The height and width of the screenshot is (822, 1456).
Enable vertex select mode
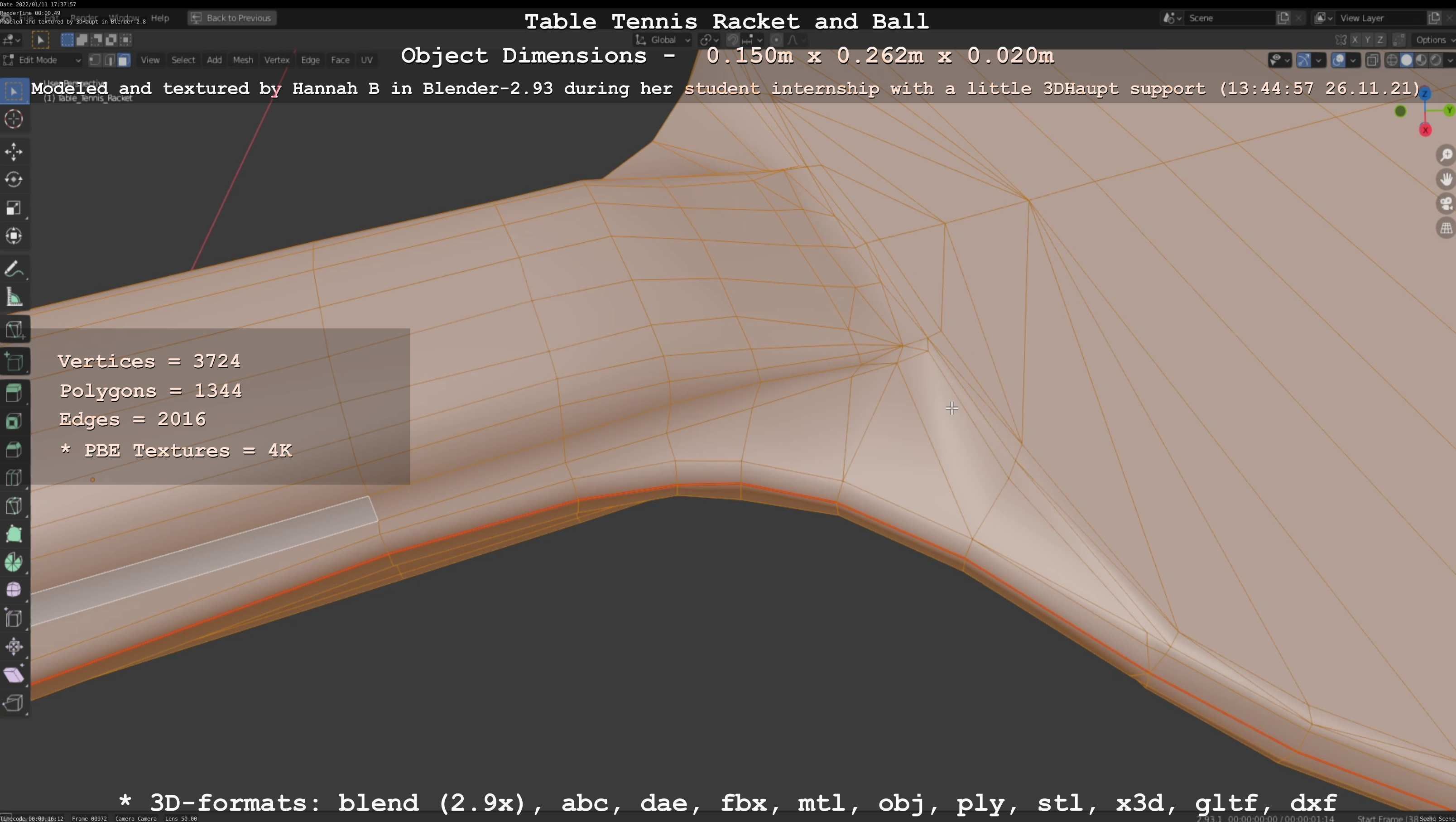[95, 60]
